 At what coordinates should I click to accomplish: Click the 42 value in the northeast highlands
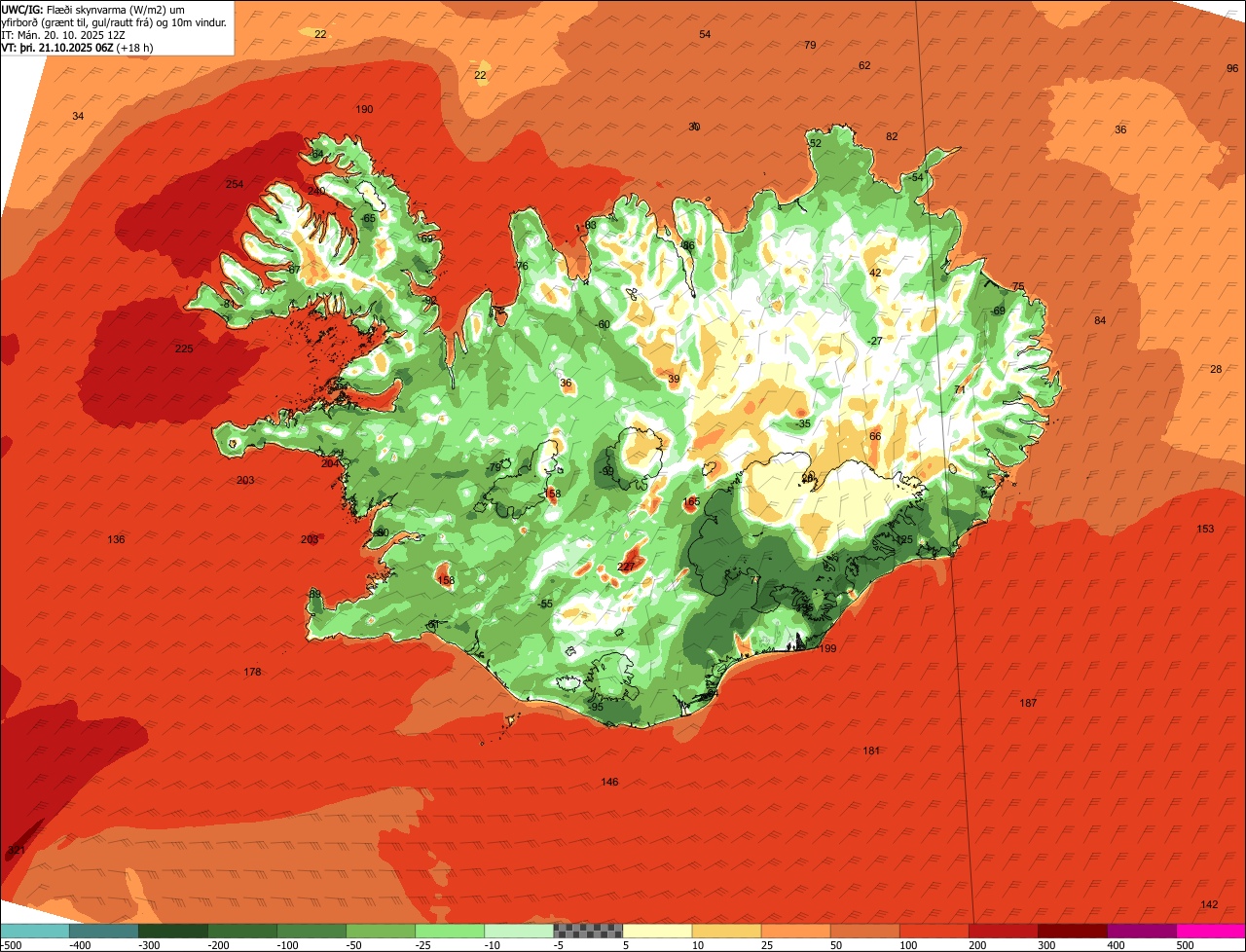coord(875,273)
